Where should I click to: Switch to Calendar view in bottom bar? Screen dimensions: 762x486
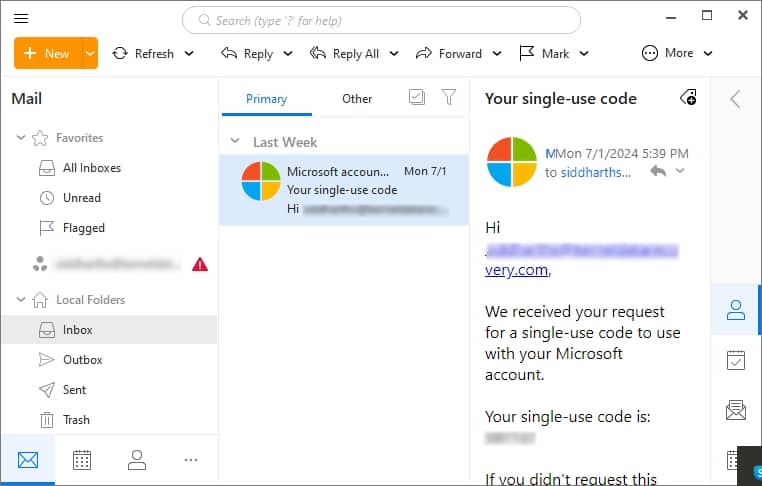point(82,460)
